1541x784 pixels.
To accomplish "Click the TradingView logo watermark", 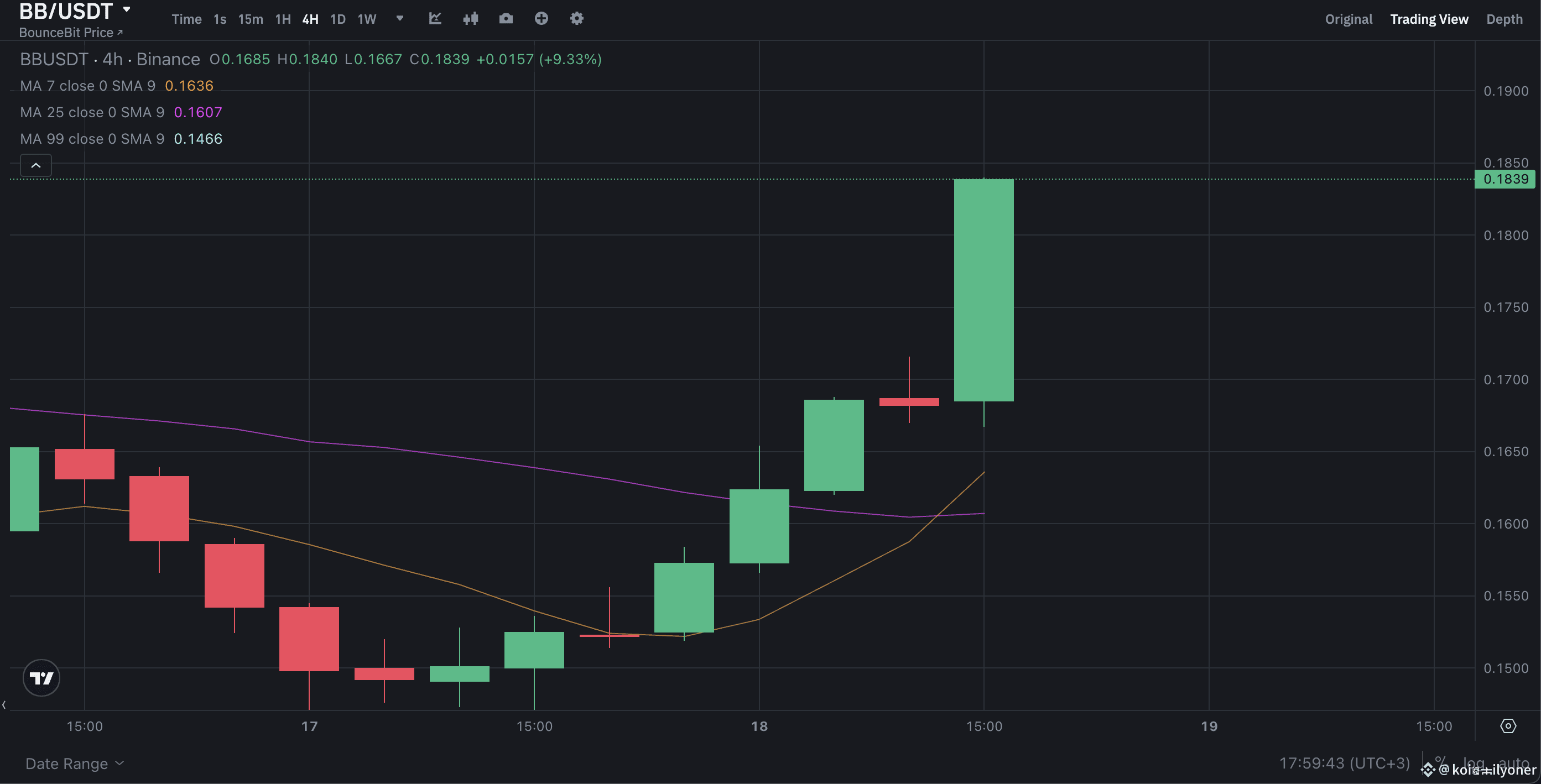I will (41, 677).
